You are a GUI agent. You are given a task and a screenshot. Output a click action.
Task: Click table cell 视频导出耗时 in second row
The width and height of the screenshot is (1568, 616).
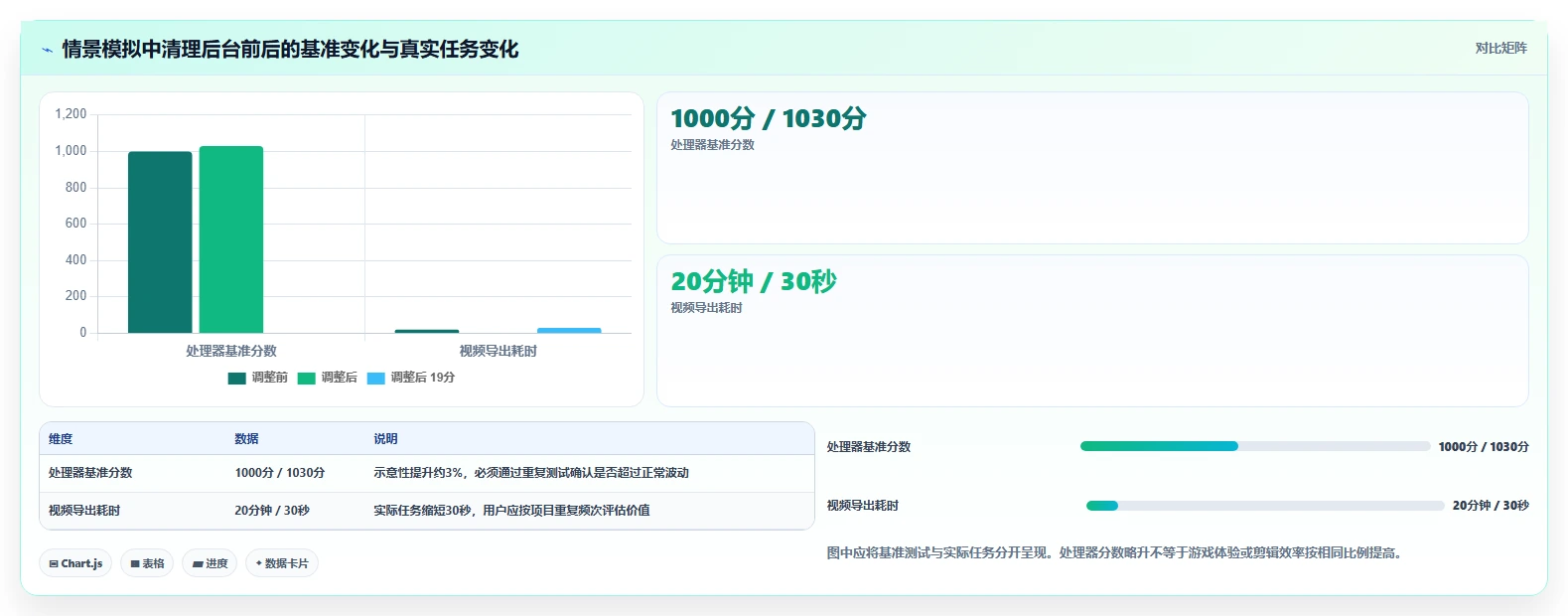pyautogui.click(x=84, y=511)
